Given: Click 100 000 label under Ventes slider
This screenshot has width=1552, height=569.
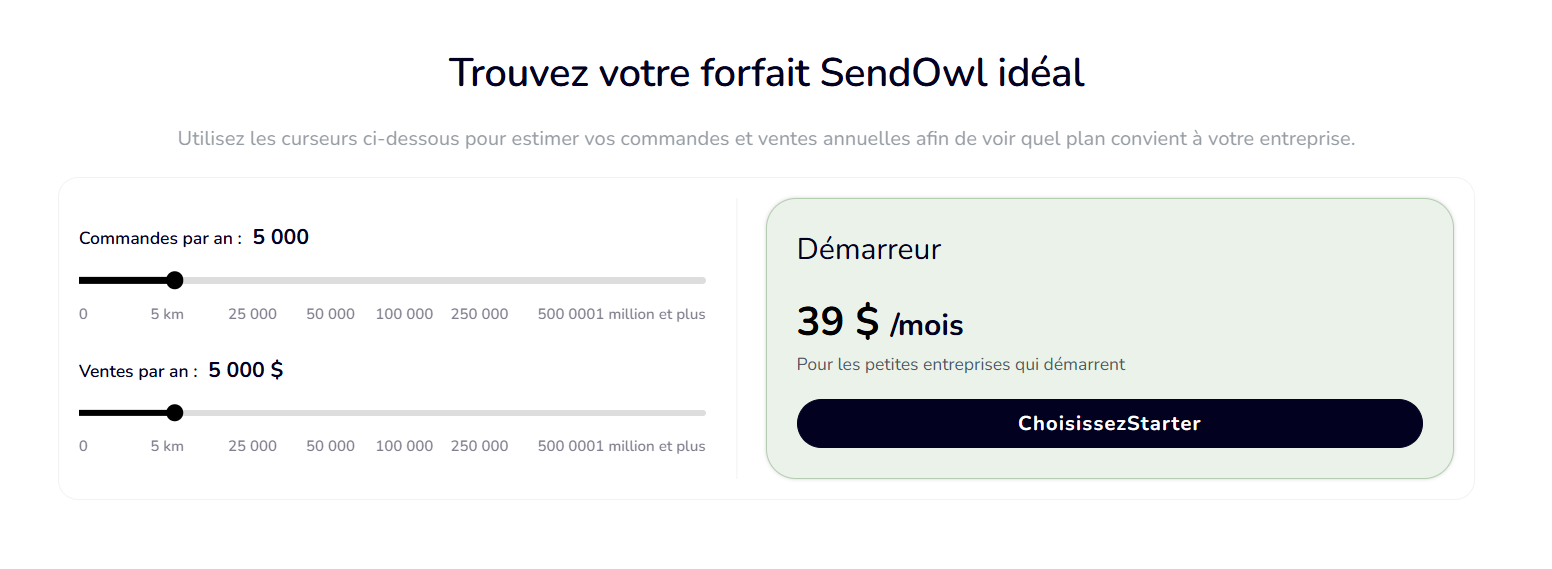Looking at the screenshot, I should 404,446.
